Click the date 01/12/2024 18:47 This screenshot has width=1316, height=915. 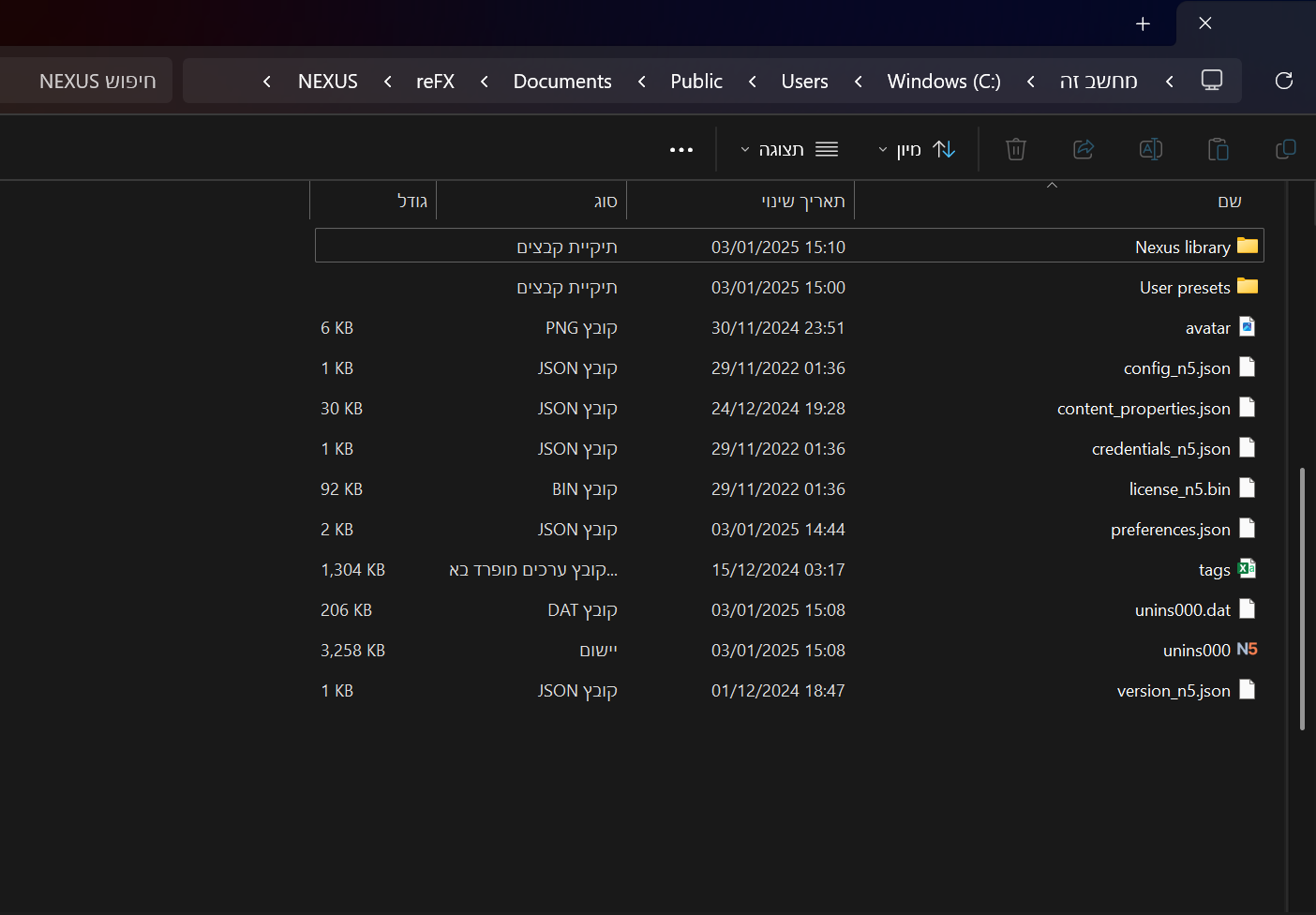point(778,691)
